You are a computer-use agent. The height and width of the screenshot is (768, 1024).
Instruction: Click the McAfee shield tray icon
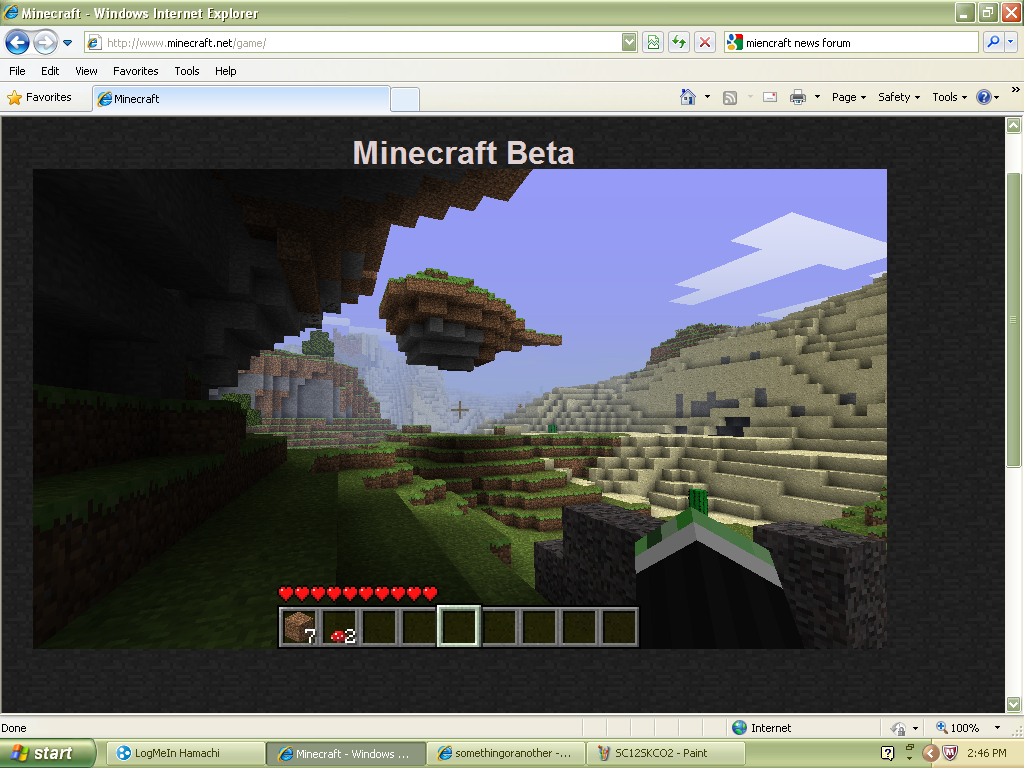pyautogui.click(x=950, y=753)
